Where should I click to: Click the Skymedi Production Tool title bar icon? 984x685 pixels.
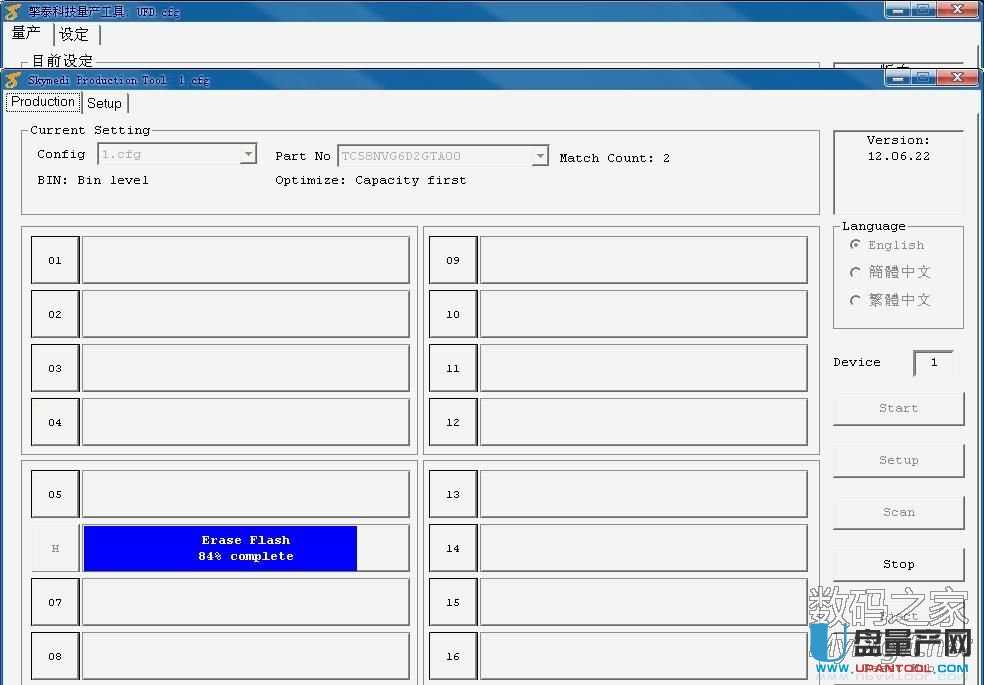point(14,80)
